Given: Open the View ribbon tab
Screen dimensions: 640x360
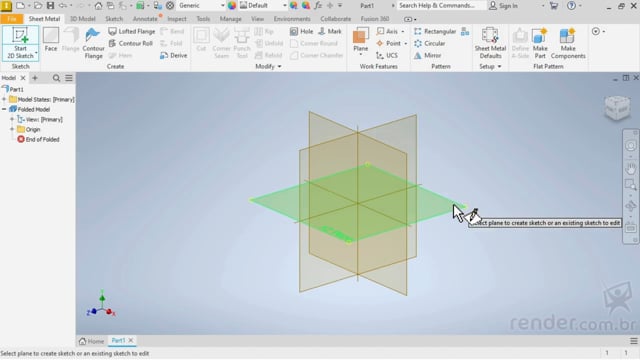Looking at the screenshot, I should click(x=257, y=19).
